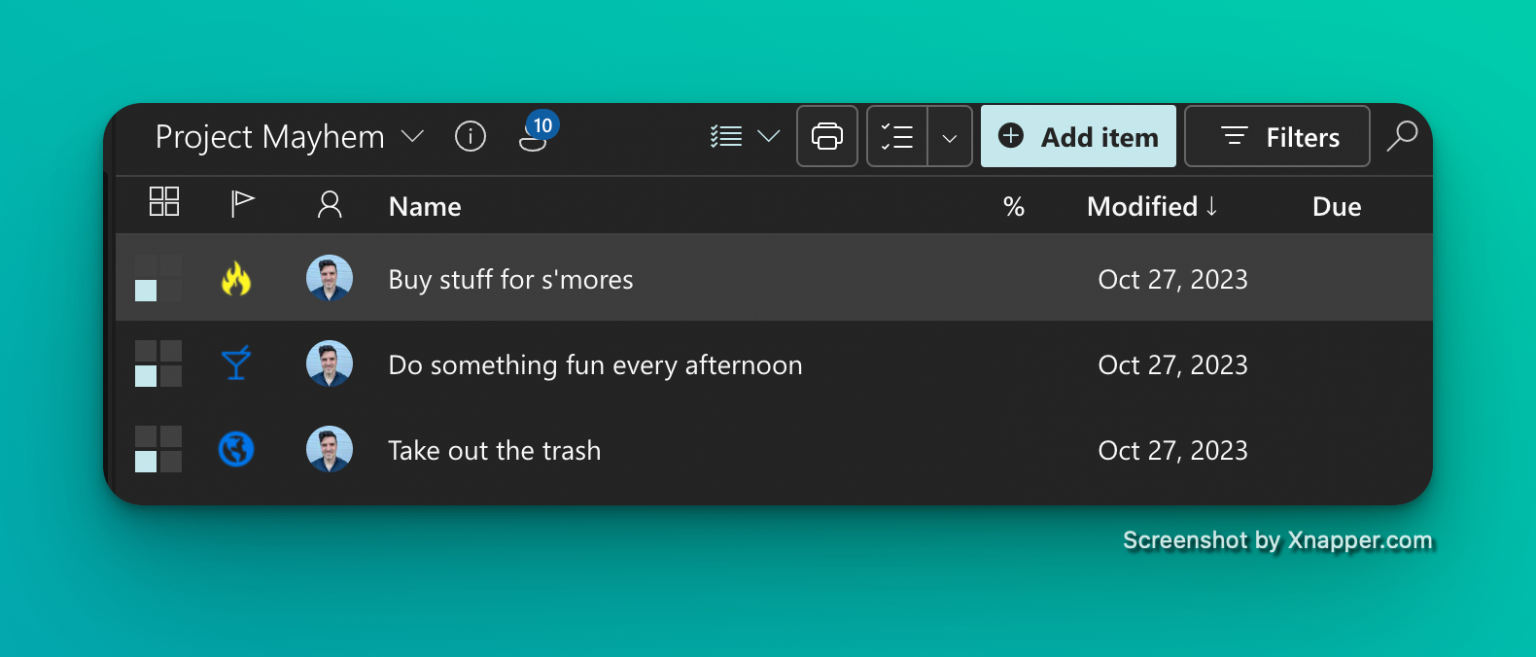This screenshot has width=1536, height=657.
Task: Click the Add item button
Action: coord(1078,137)
